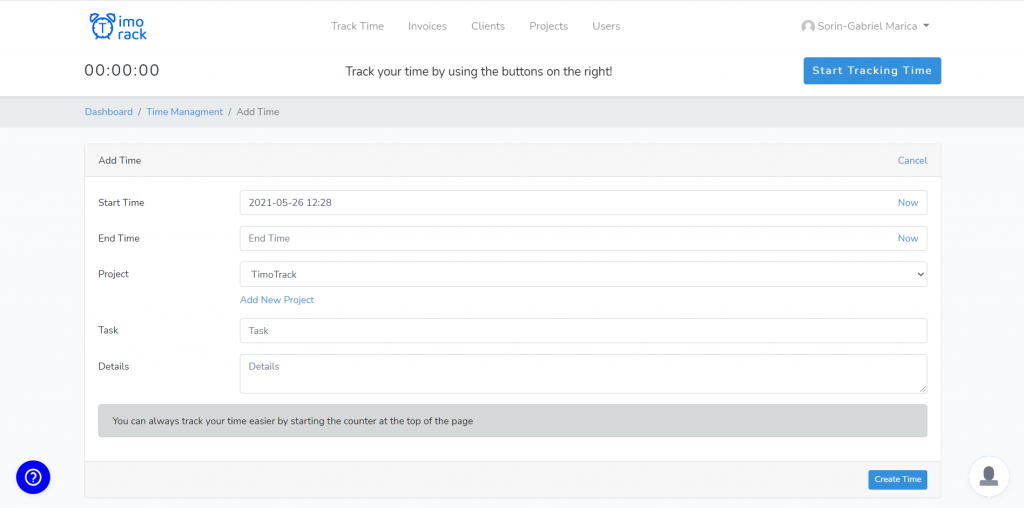Open the Time Managment breadcrumb link
This screenshot has width=1024, height=508.
[x=184, y=112]
